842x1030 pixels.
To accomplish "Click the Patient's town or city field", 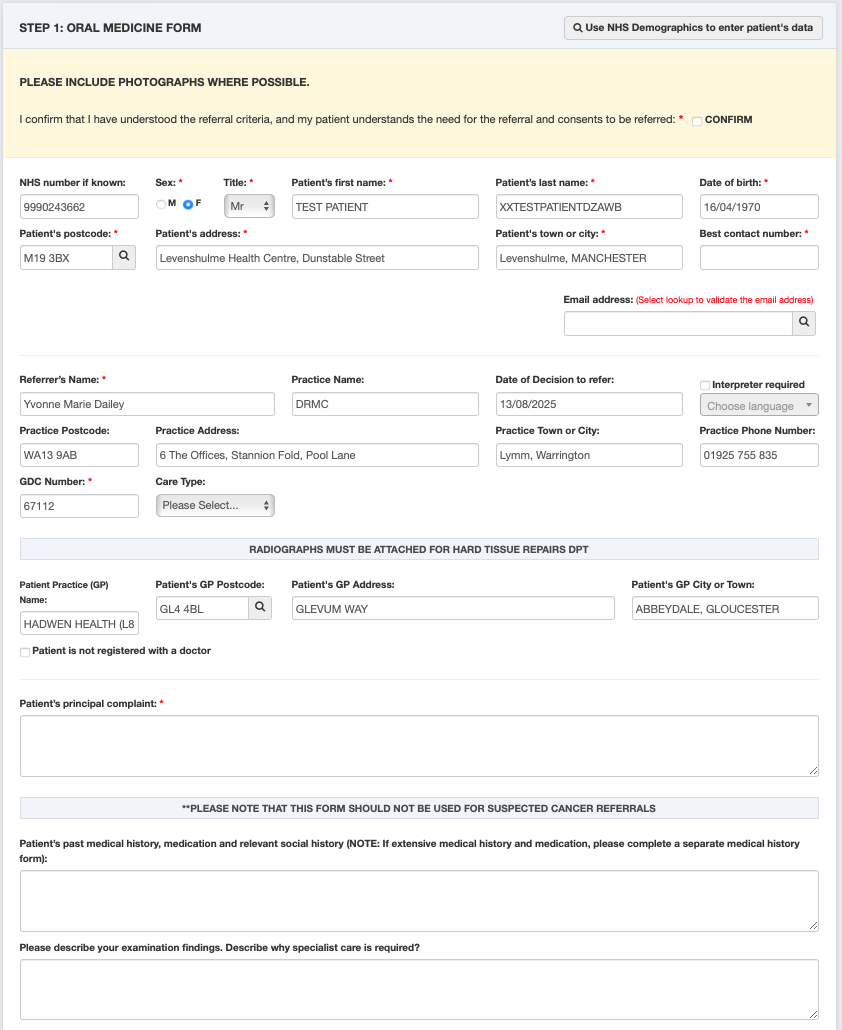I will [x=589, y=258].
